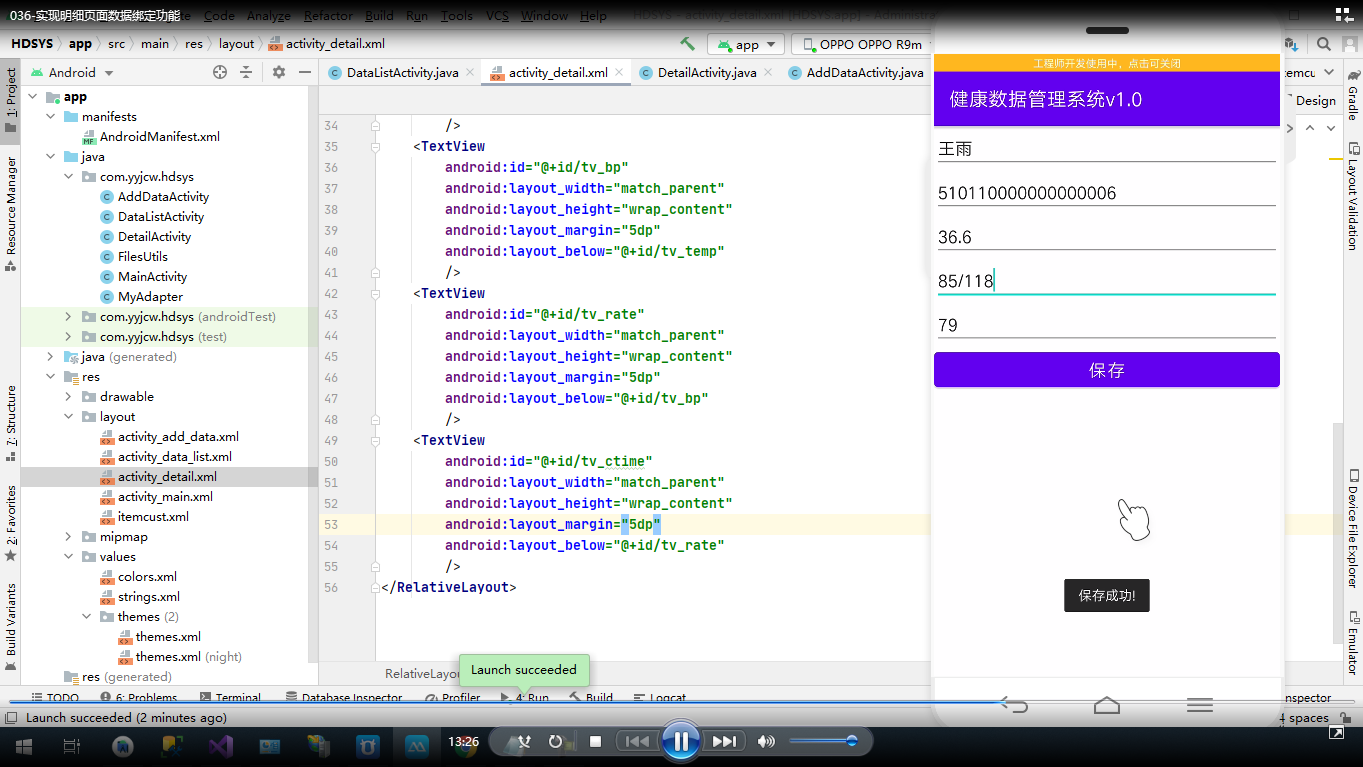1363x767 pixels.
Task: Open the Window menu
Action: pyautogui.click(x=545, y=16)
